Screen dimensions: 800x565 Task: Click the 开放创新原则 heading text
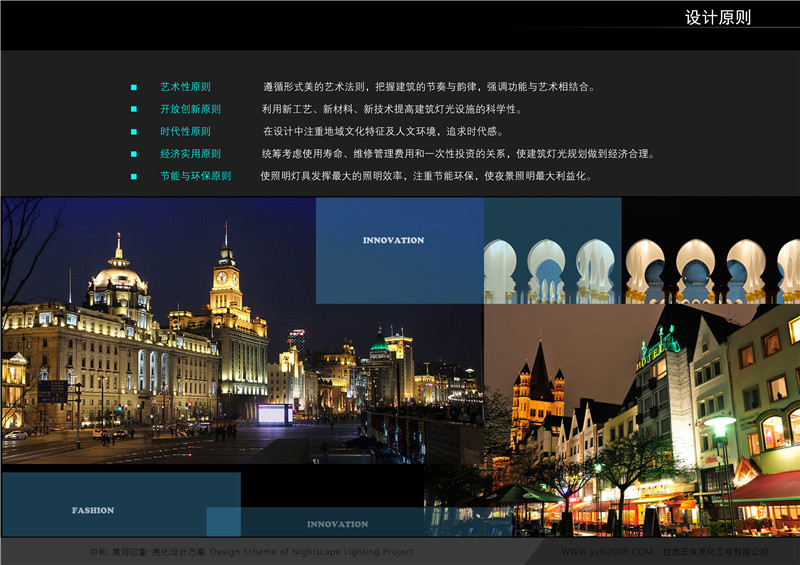click(x=190, y=110)
